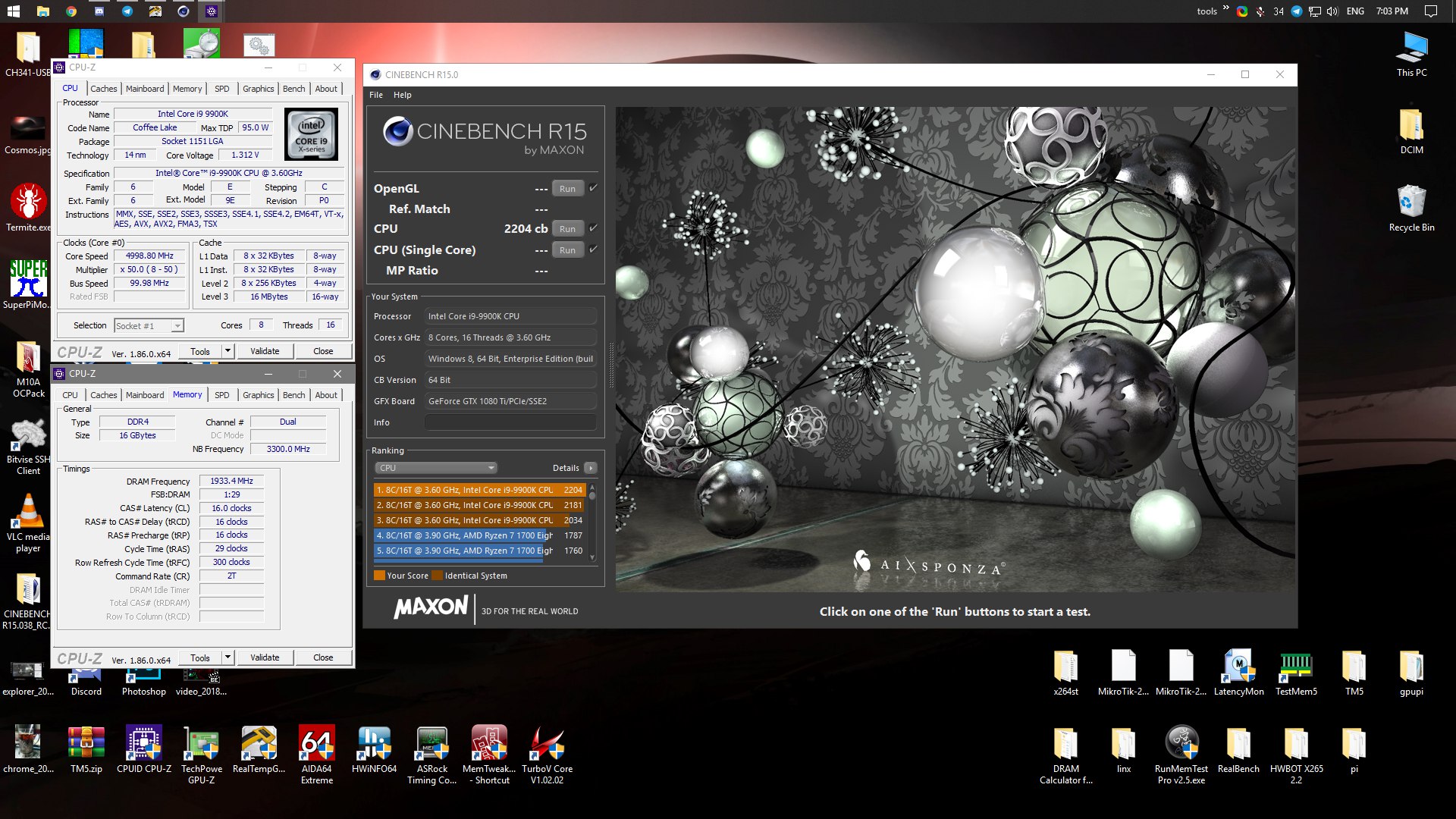Expand Ranking Details arrow

pos(591,468)
